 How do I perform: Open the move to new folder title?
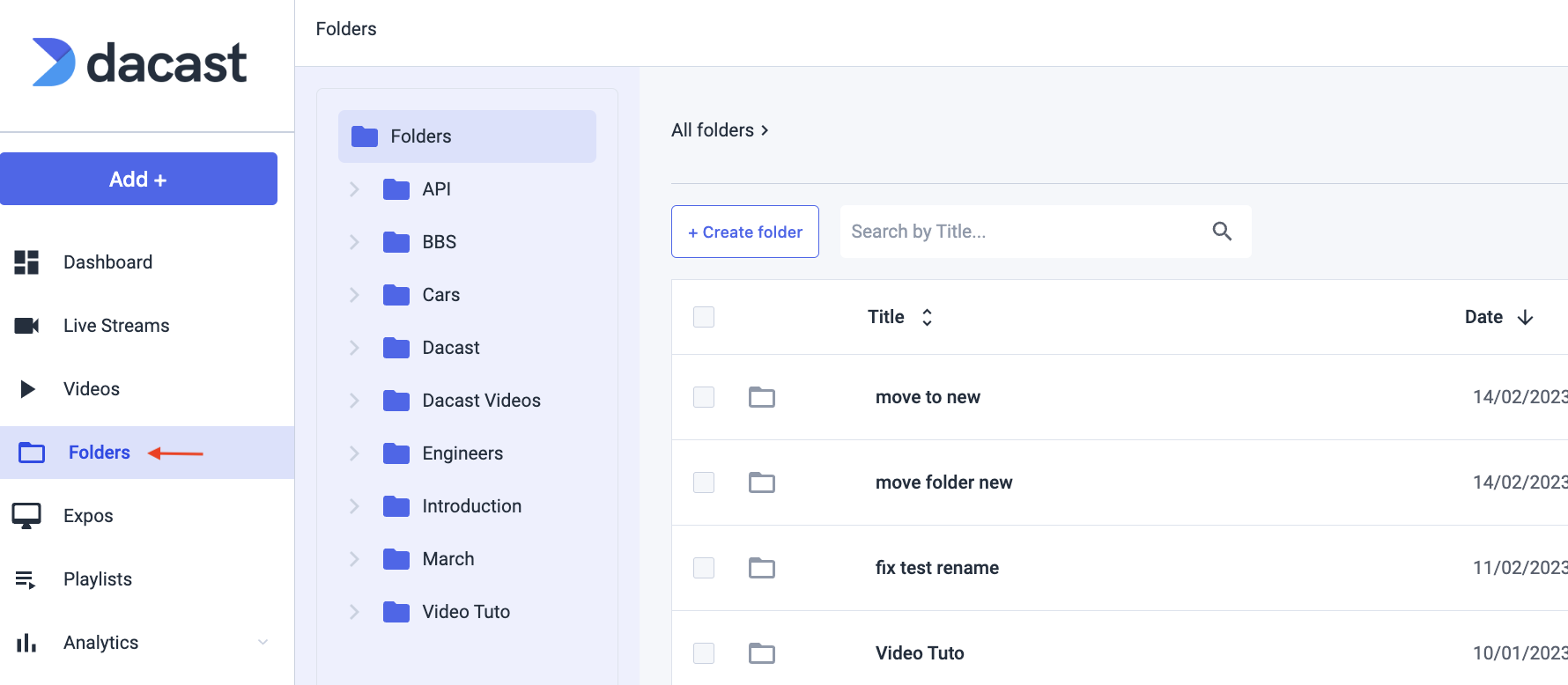coord(928,397)
